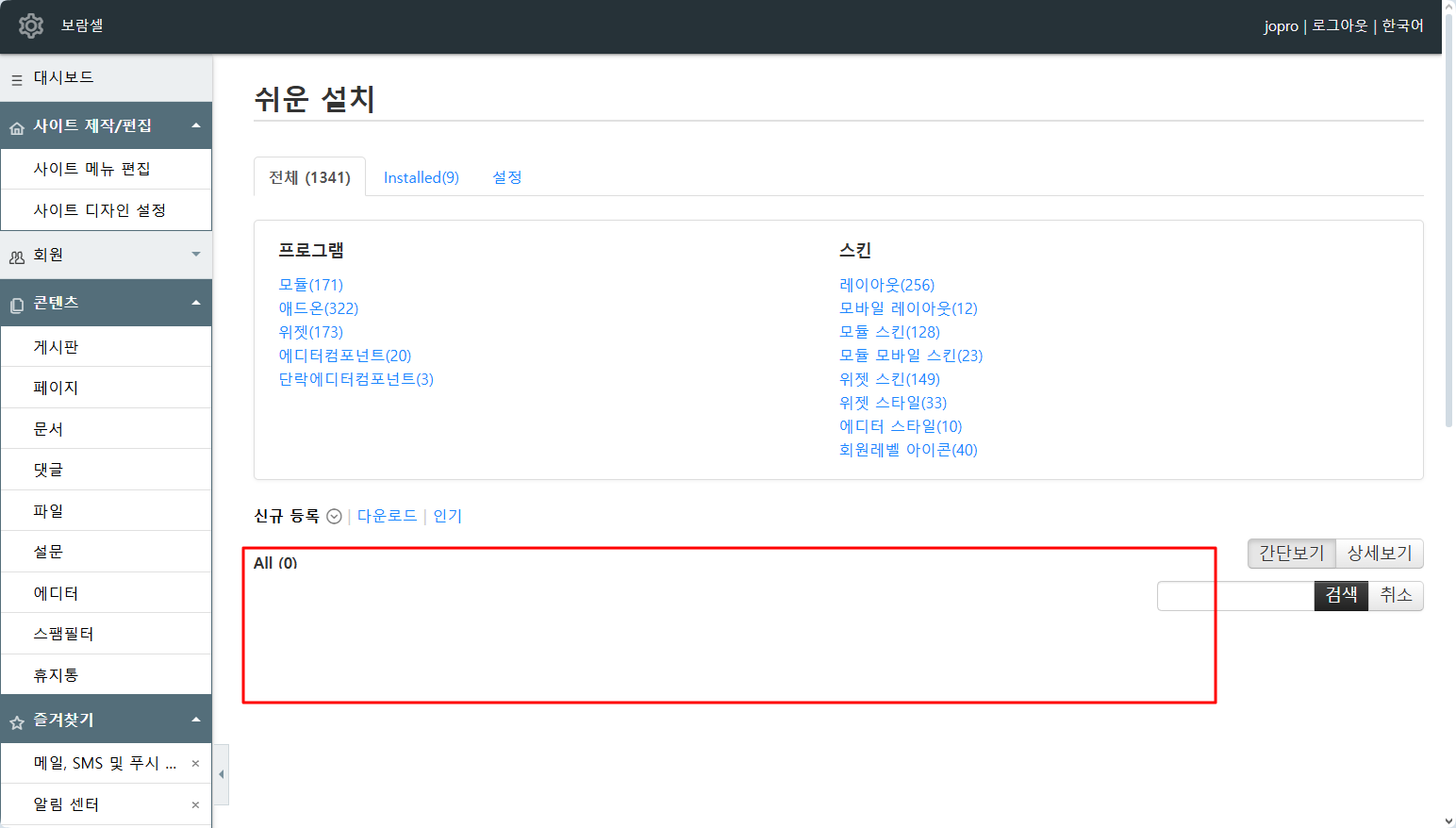Expand the 회원 menu section

click(195, 255)
